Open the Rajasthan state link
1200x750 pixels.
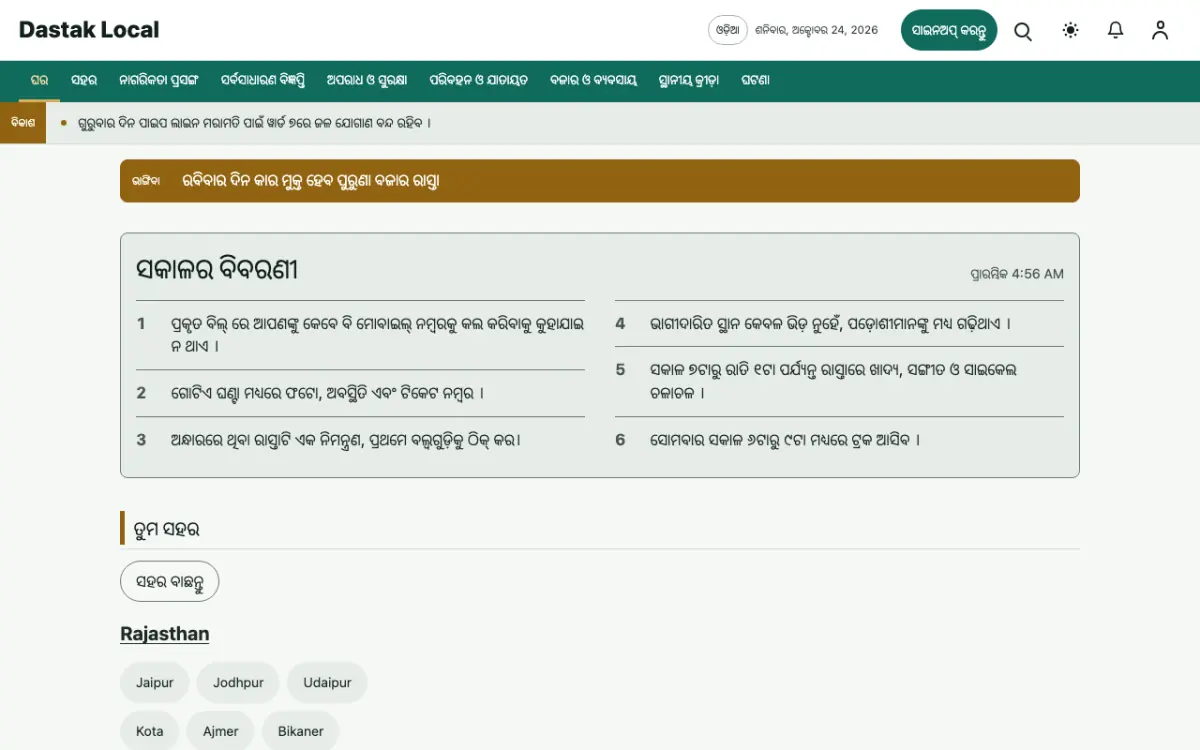pyautogui.click(x=165, y=634)
